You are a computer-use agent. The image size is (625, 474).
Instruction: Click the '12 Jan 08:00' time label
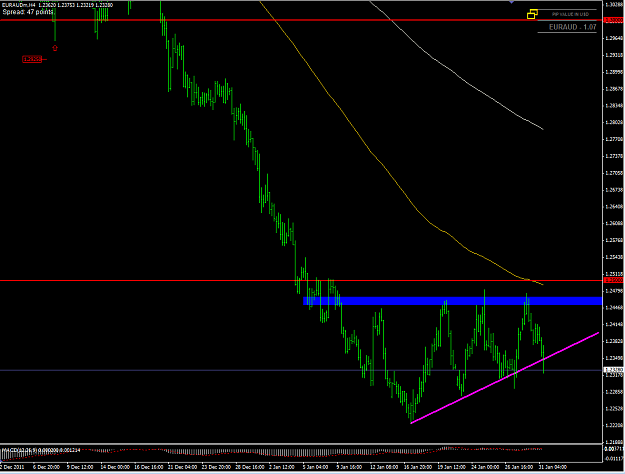point(384,467)
